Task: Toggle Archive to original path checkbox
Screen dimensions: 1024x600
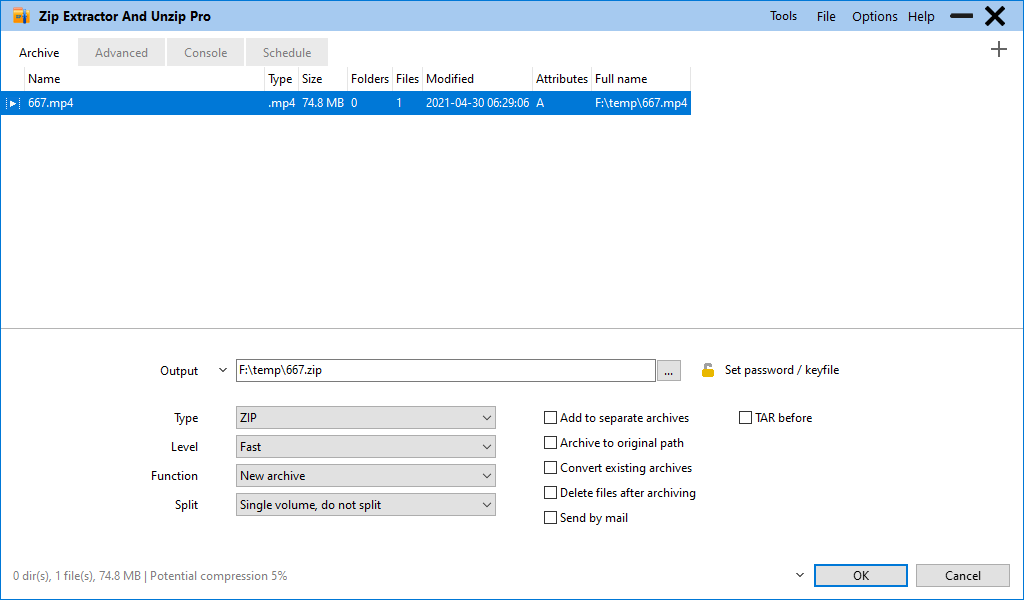Action: (551, 443)
